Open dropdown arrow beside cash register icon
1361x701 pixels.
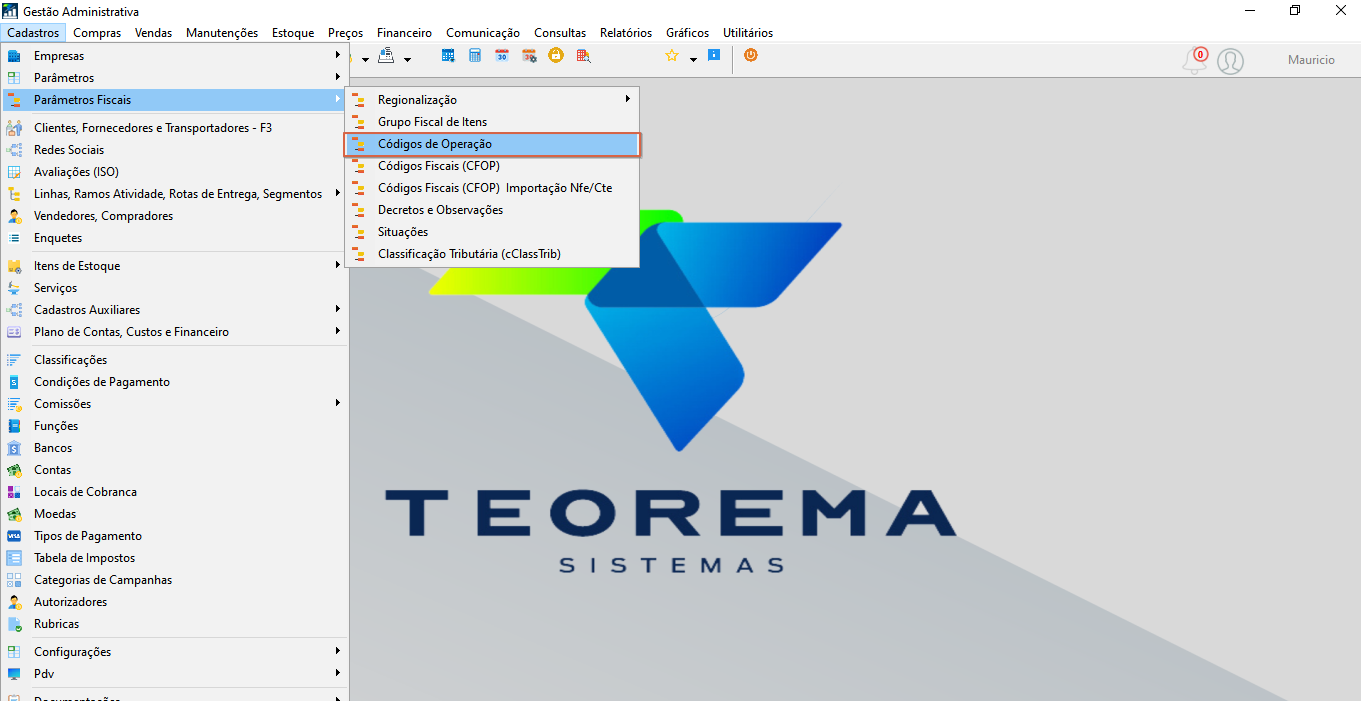click(x=407, y=60)
